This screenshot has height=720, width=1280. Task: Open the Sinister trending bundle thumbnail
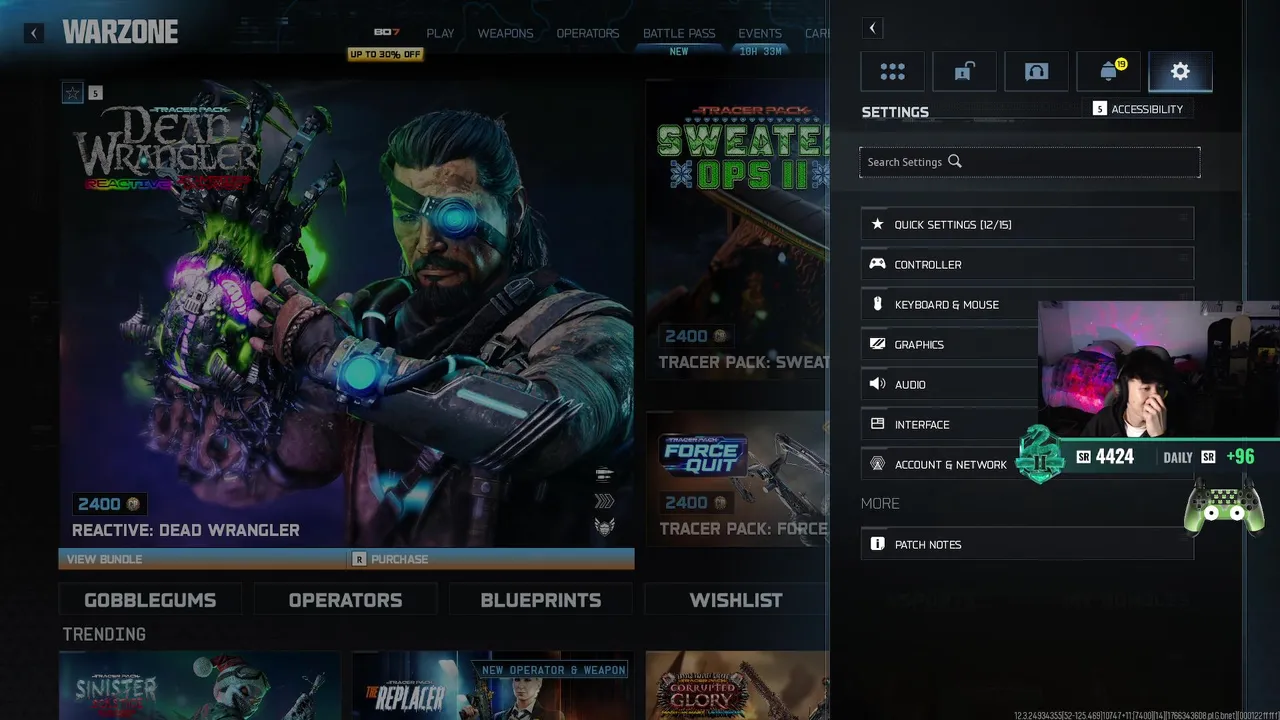click(199, 685)
